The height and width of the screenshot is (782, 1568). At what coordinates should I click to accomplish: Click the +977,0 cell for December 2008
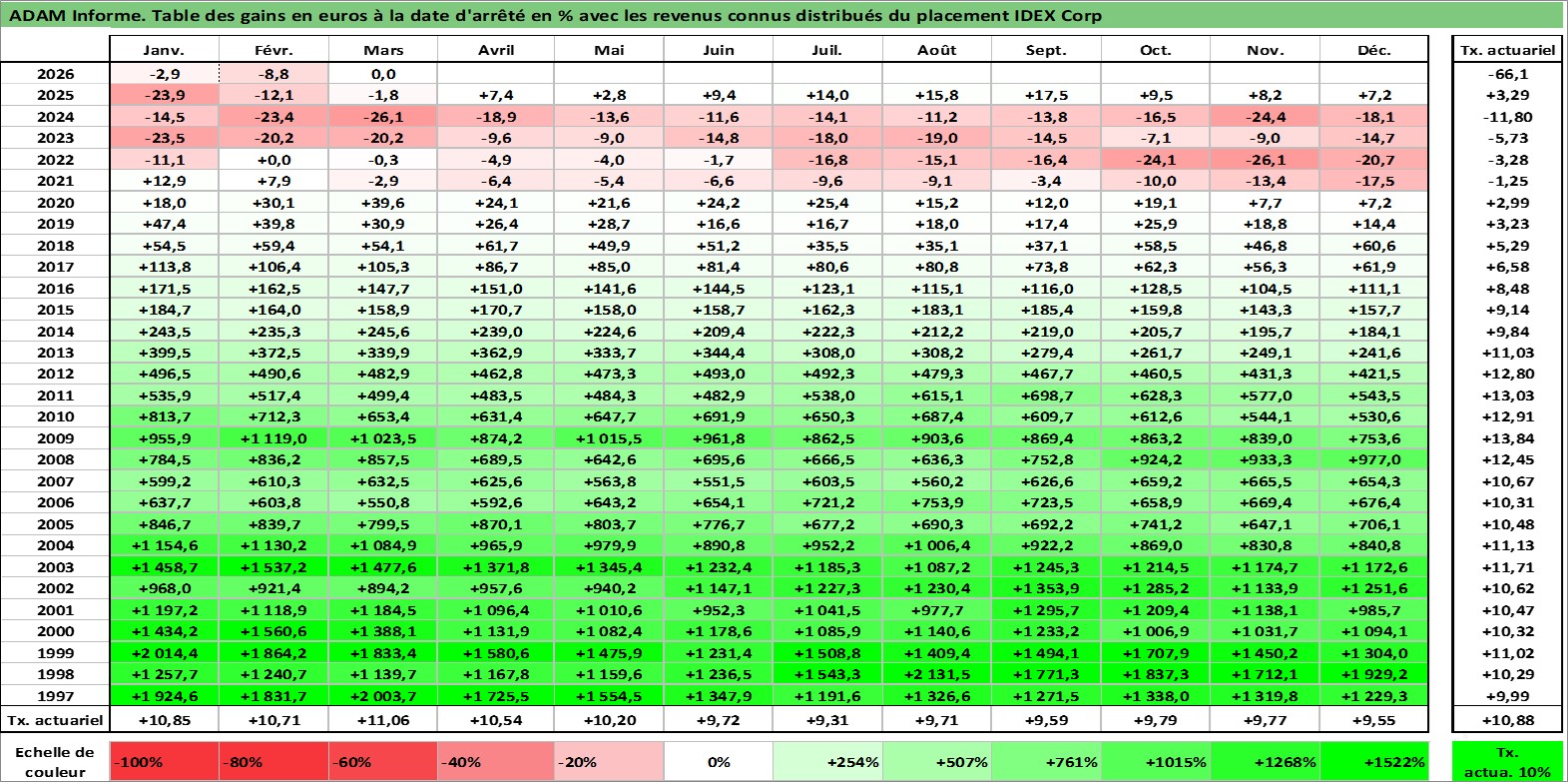tap(1373, 459)
